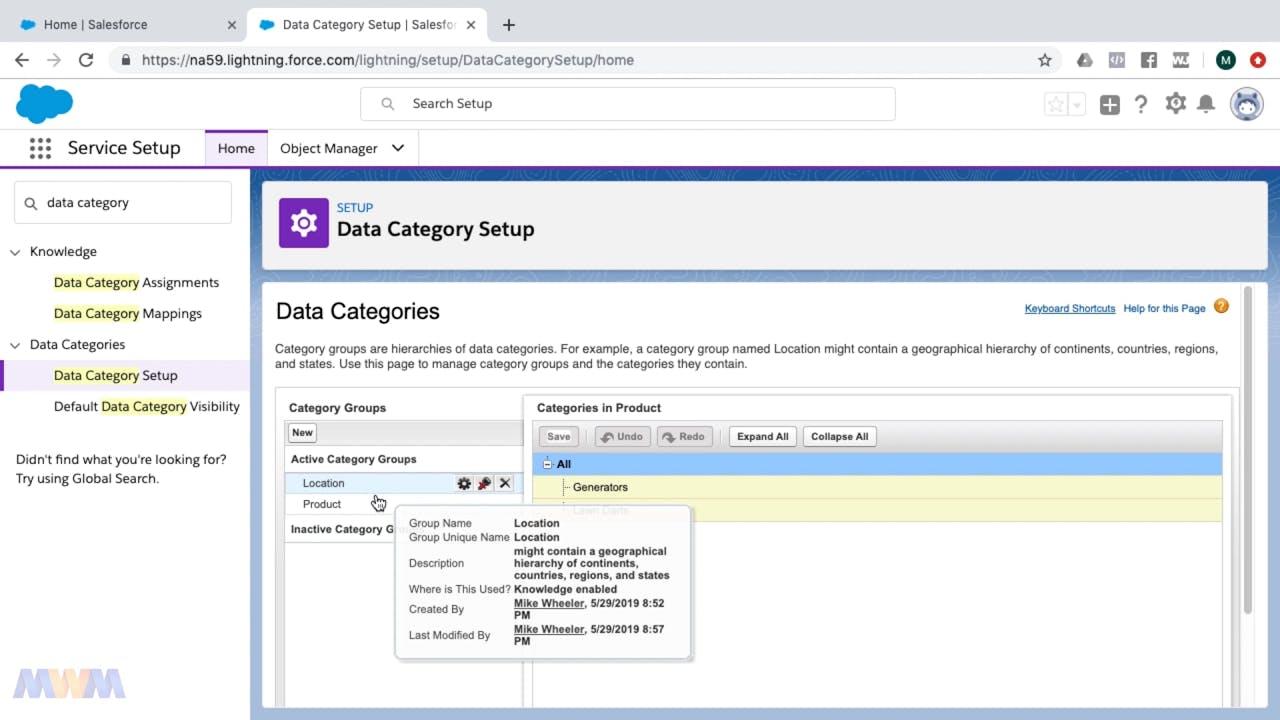1280x720 pixels.
Task: Collapse the All category node
Action: click(x=548, y=464)
